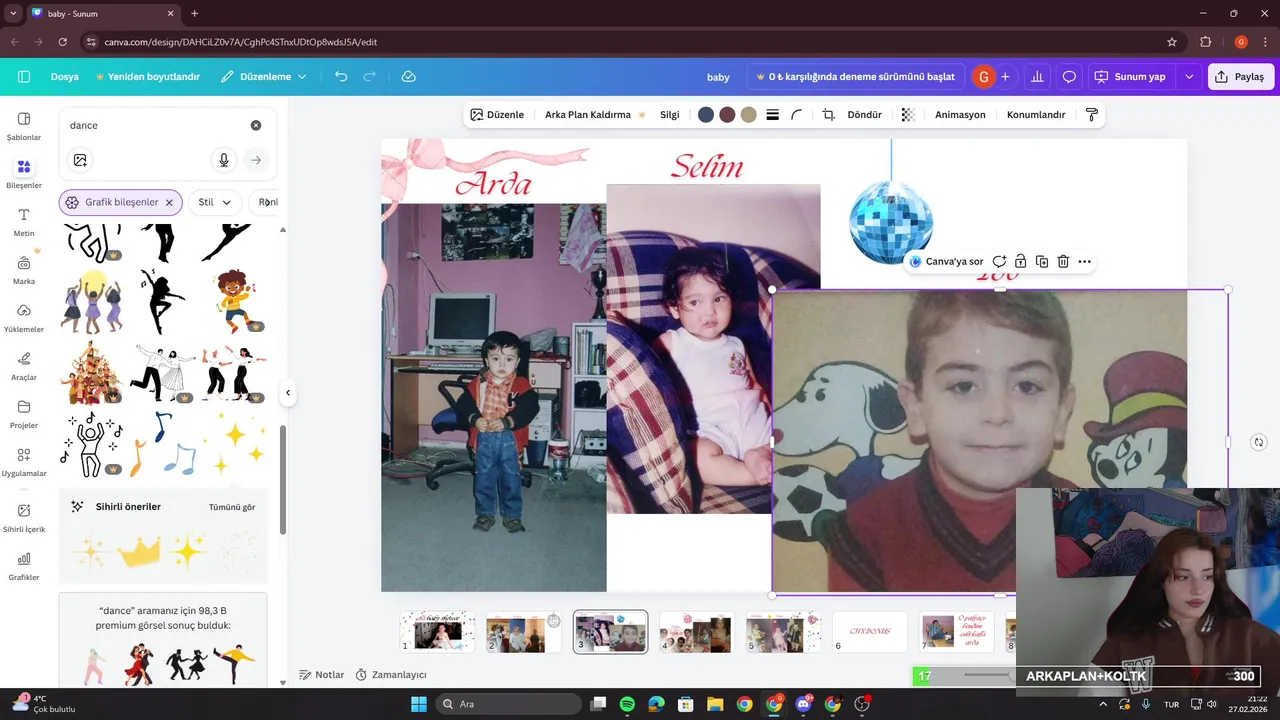Insert the gold crown suggested graphic

139,551
